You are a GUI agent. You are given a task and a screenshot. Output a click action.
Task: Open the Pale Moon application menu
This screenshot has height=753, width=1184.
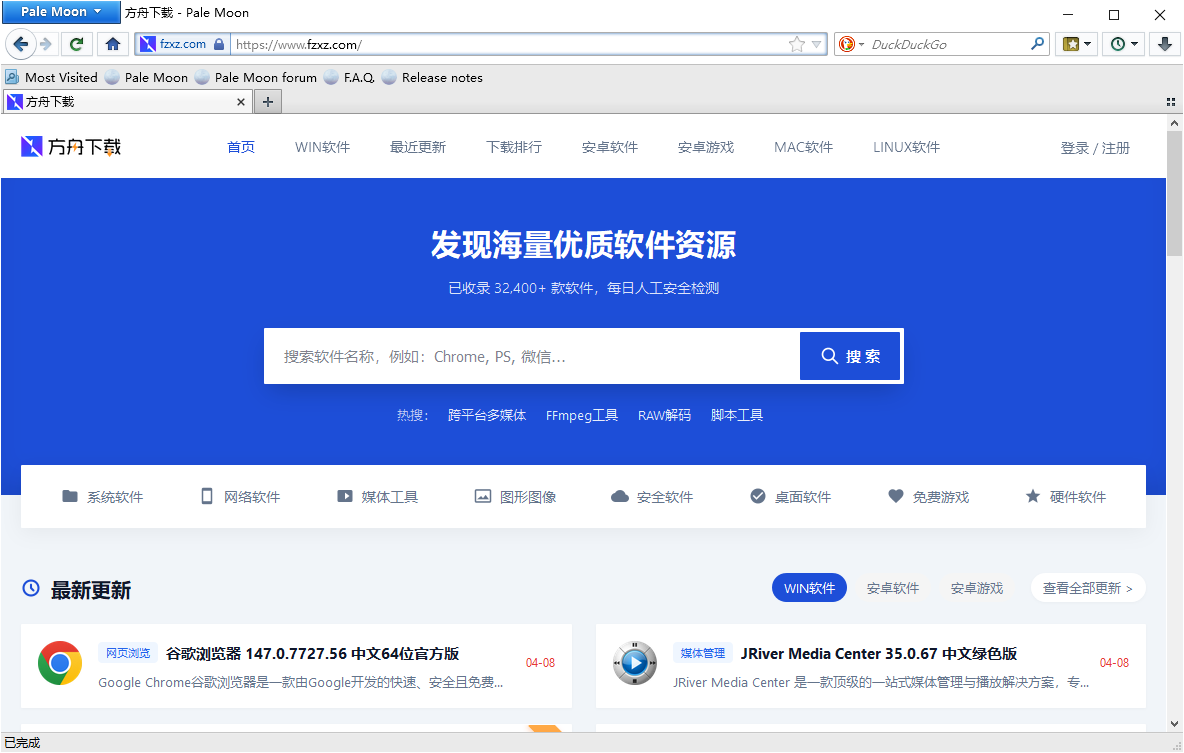(61, 12)
